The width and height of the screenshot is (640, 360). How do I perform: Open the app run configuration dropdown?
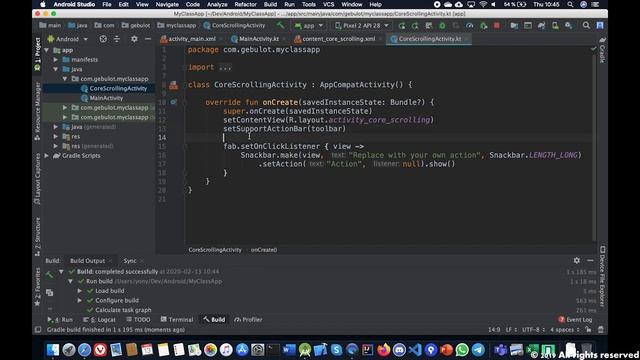click(309, 26)
